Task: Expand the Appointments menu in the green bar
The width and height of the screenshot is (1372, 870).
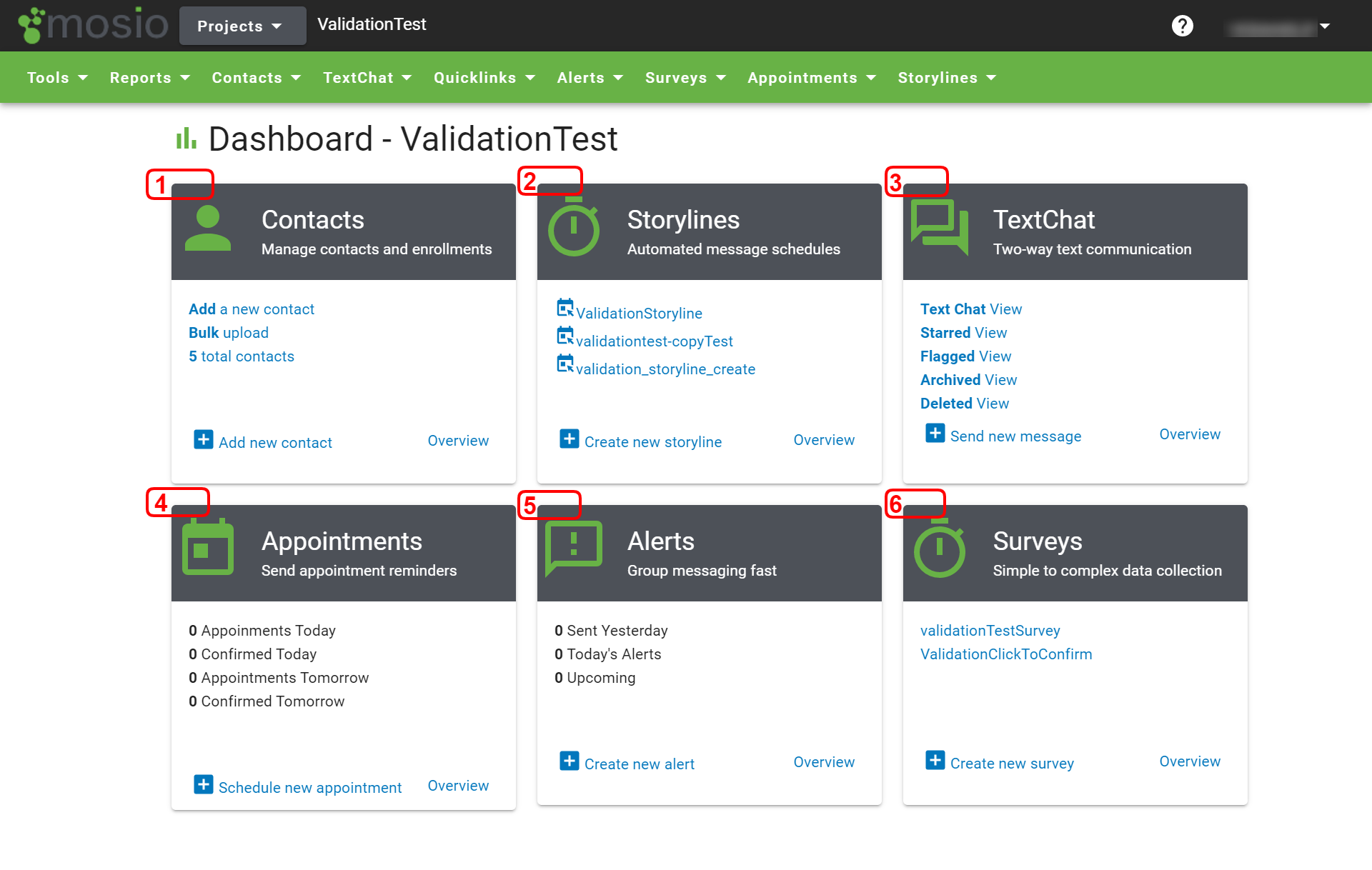Action: [x=812, y=77]
